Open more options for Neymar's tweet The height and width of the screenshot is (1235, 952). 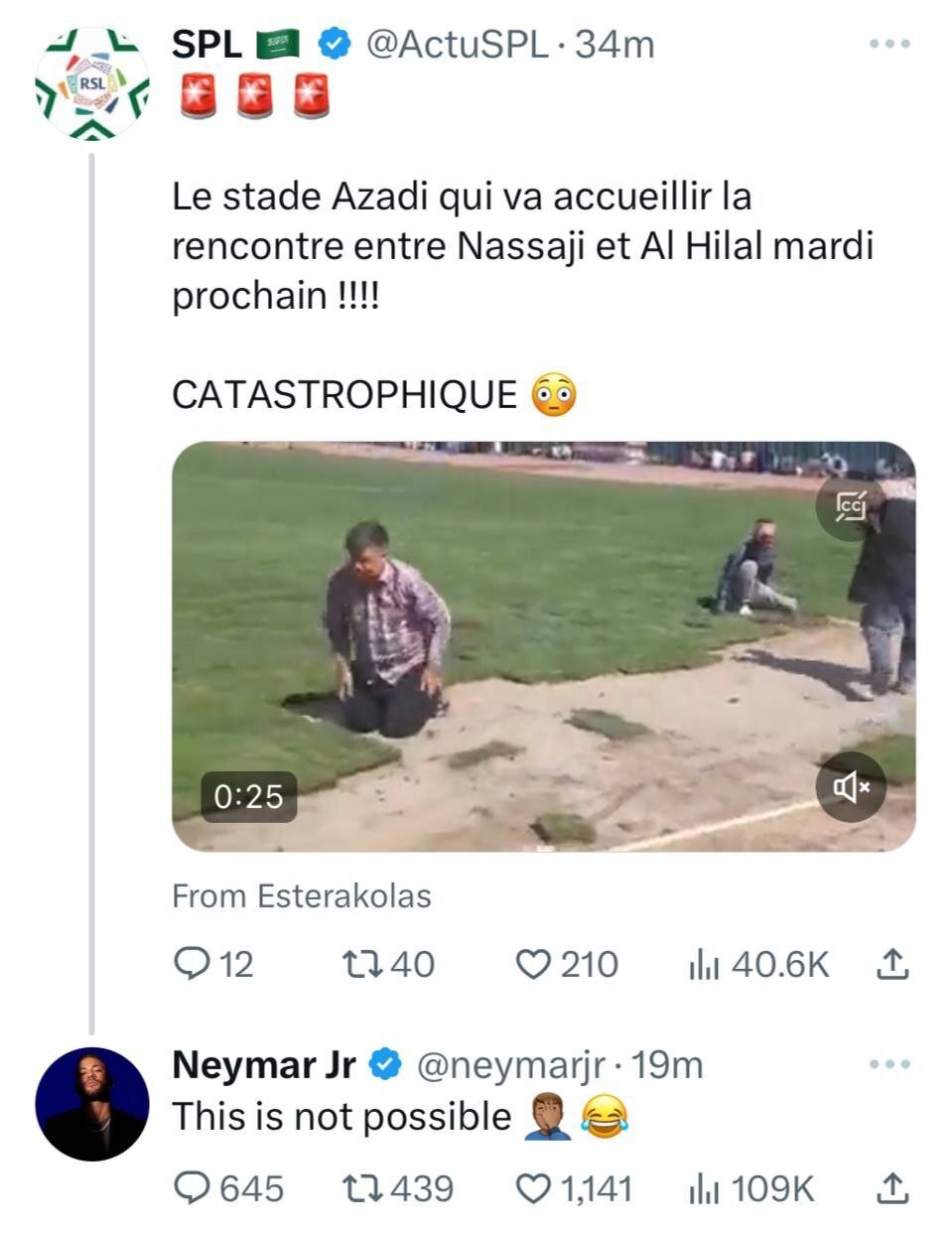(889, 1064)
